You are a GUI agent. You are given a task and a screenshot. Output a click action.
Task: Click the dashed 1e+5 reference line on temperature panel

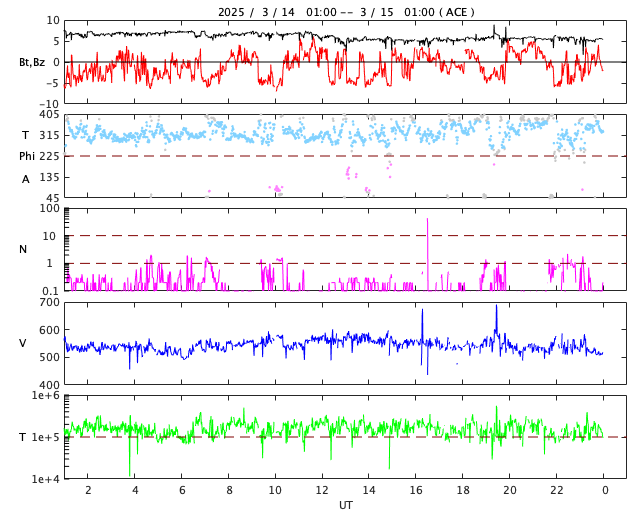[346, 437]
